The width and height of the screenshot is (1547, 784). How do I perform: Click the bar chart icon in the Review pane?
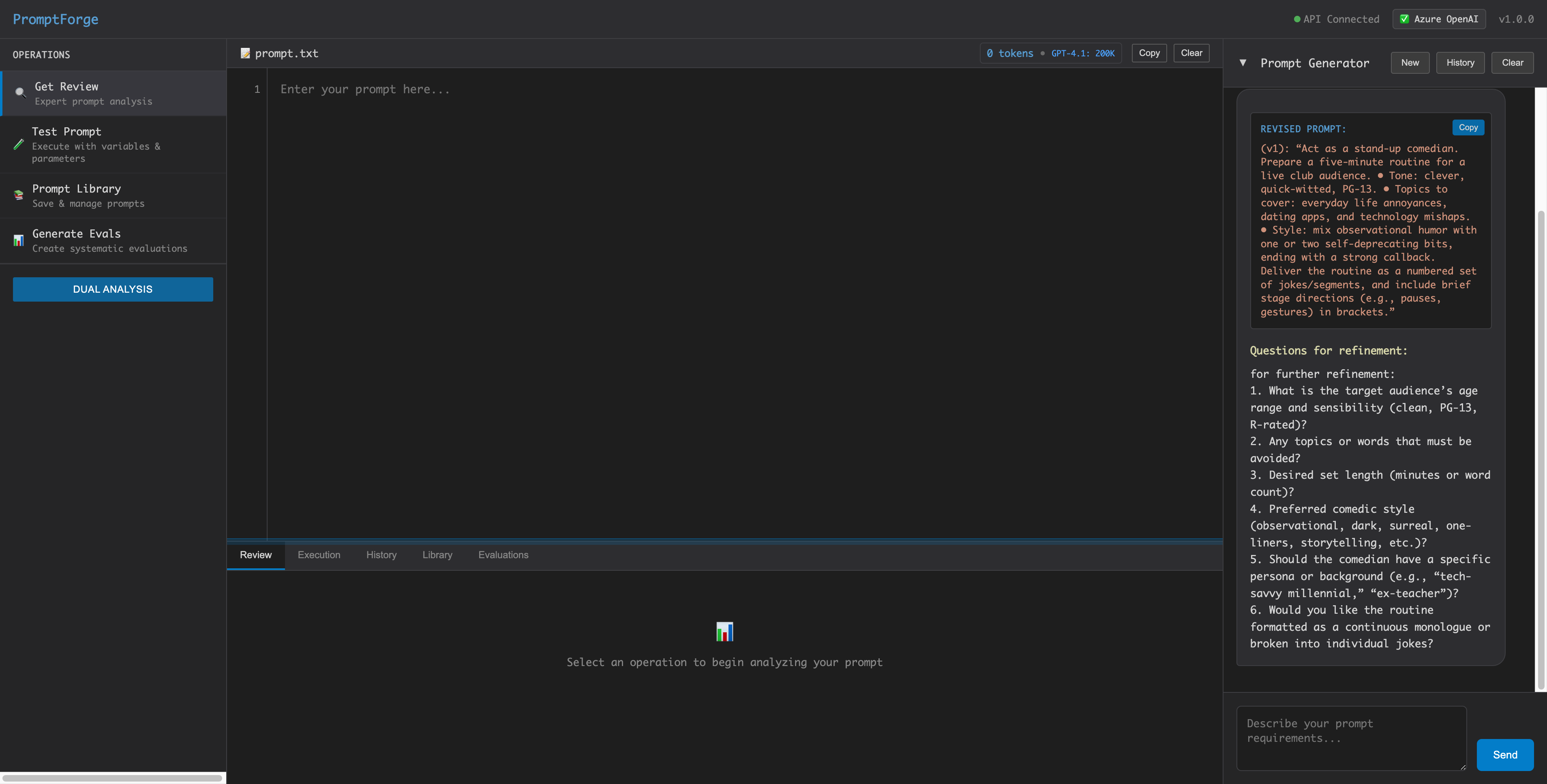[724, 632]
